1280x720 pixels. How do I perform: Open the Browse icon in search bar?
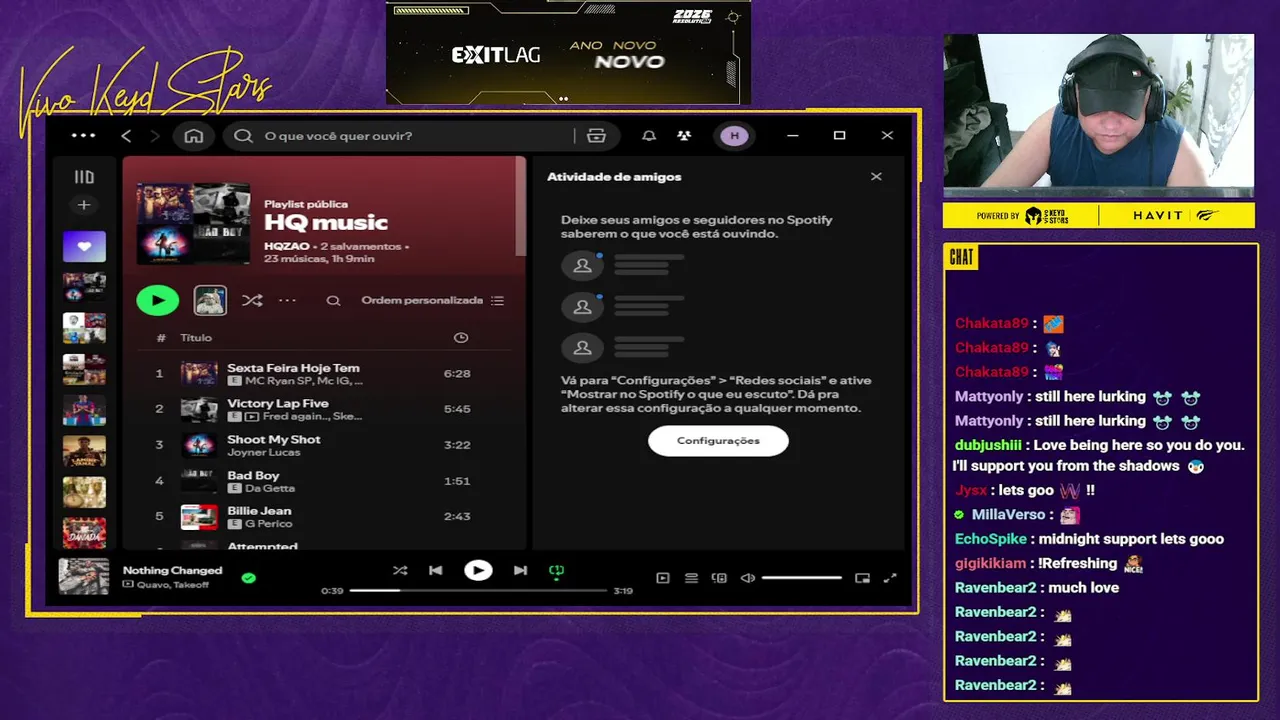point(597,136)
